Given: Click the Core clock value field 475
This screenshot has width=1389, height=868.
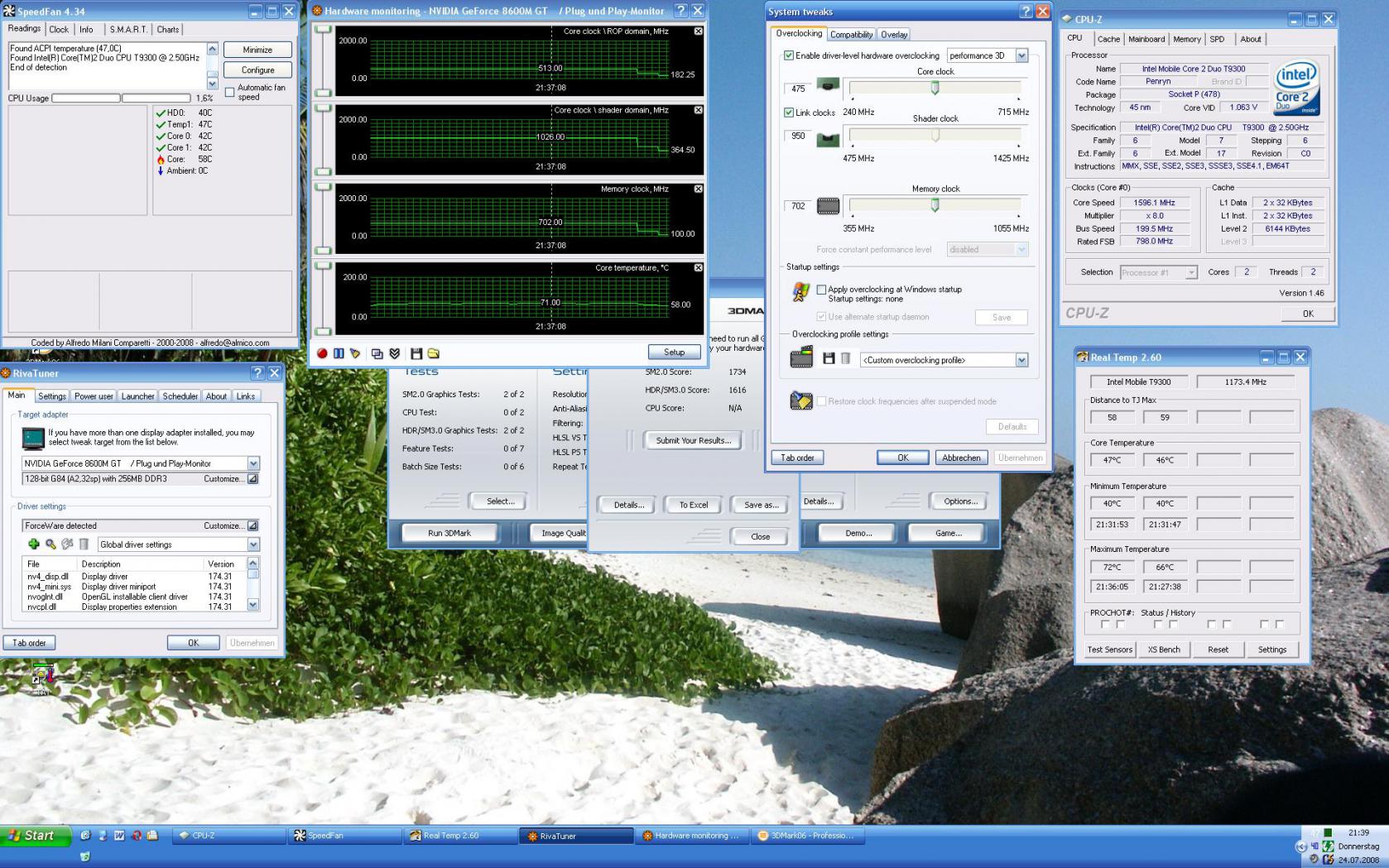Looking at the screenshot, I should [x=798, y=89].
